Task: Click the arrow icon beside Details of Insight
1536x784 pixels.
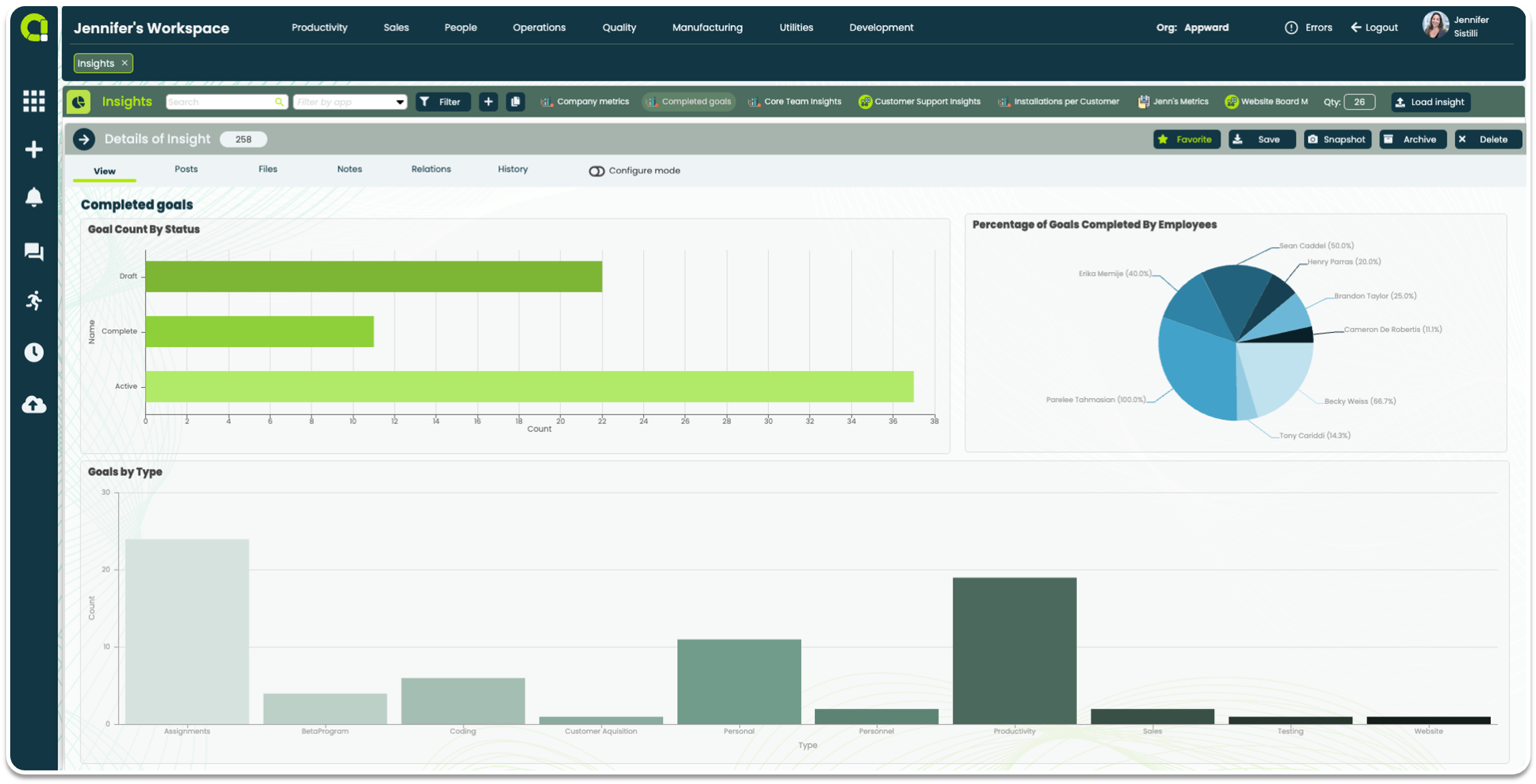Action: click(84, 139)
